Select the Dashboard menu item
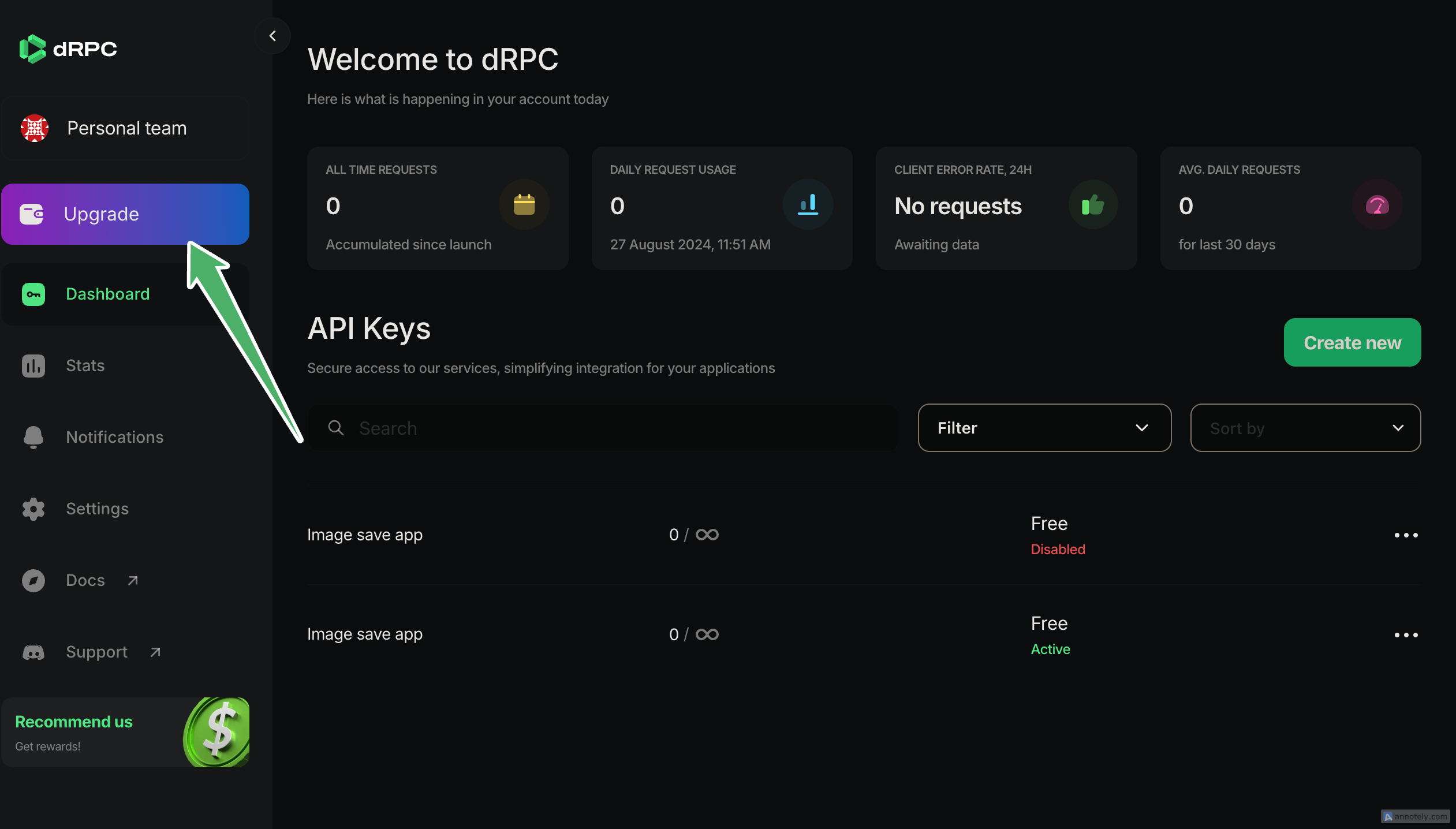1456x829 pixels. (x=107, y=294)
